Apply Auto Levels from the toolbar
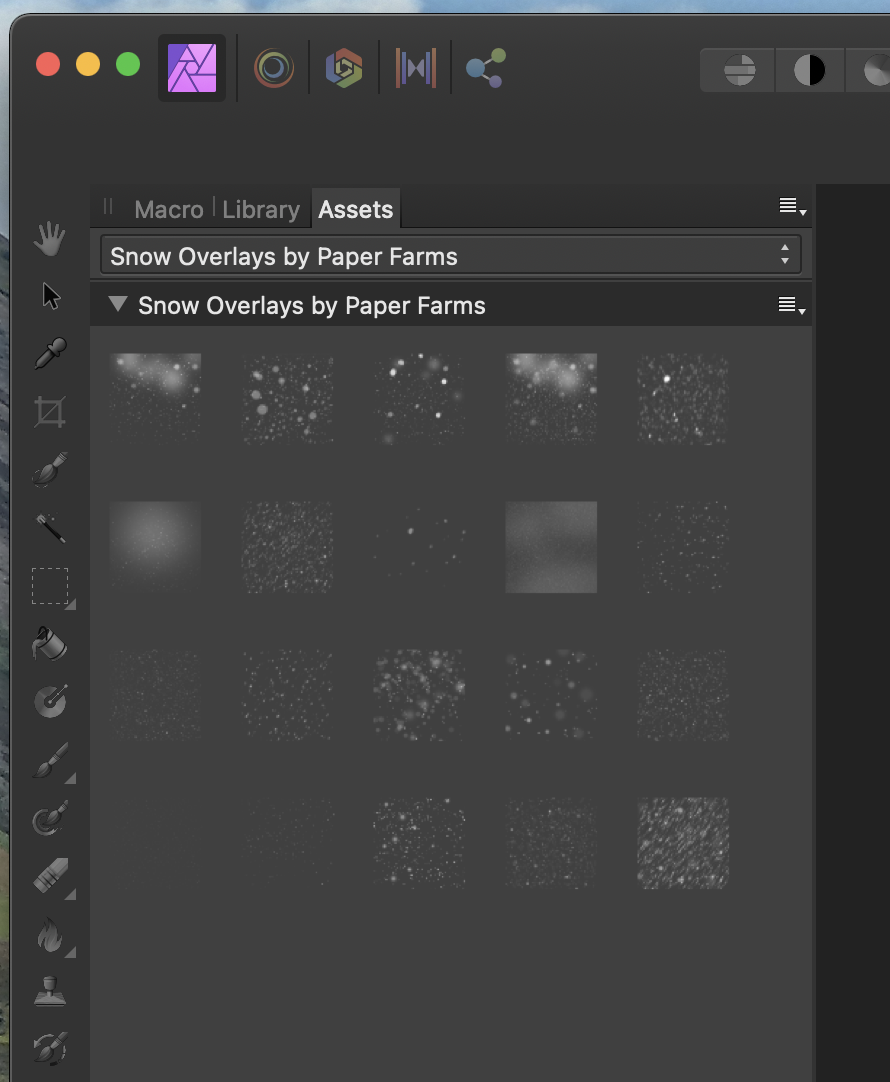 pos(739,70)
